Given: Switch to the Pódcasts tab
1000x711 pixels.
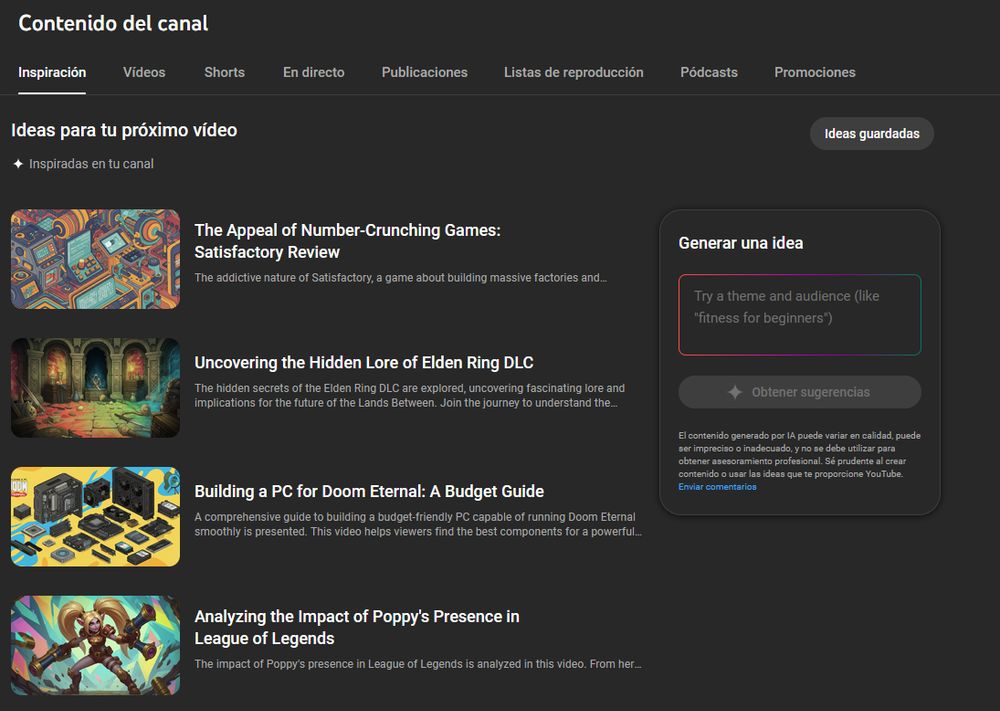Looking at the screenshot, I should pos(709,72).
